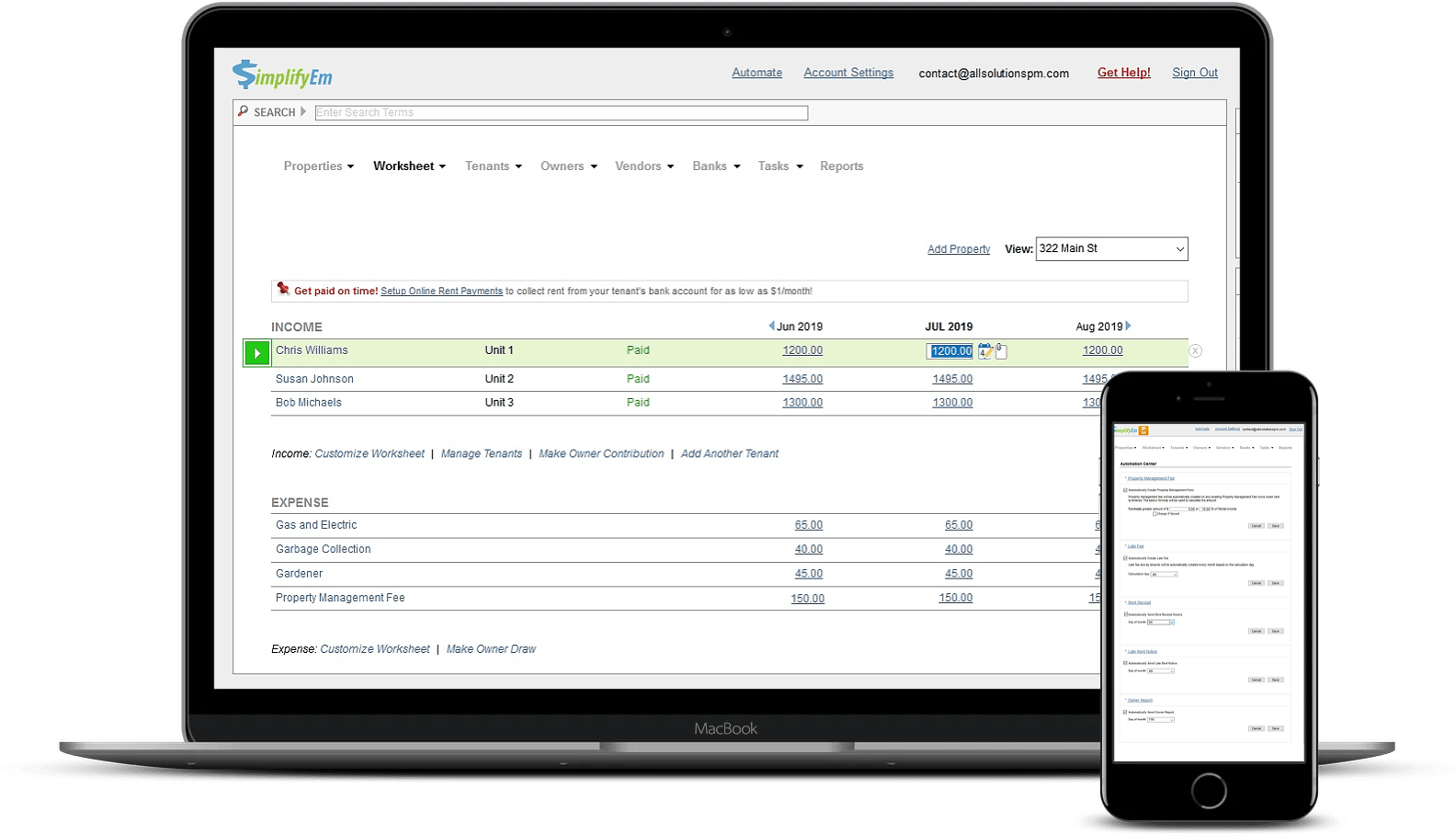Toggle Automatically Create Property Management Fees checkbox on phone
The image size is (1456, 835).
click(x=1125, y=490)
